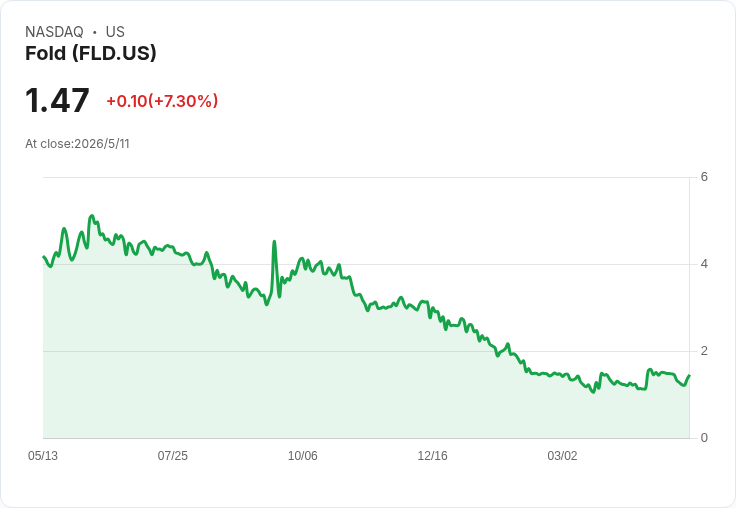The width and height of the screenshot is (736, 508).
Task: Click the NASDAQ exchange label
Action: 54,31
